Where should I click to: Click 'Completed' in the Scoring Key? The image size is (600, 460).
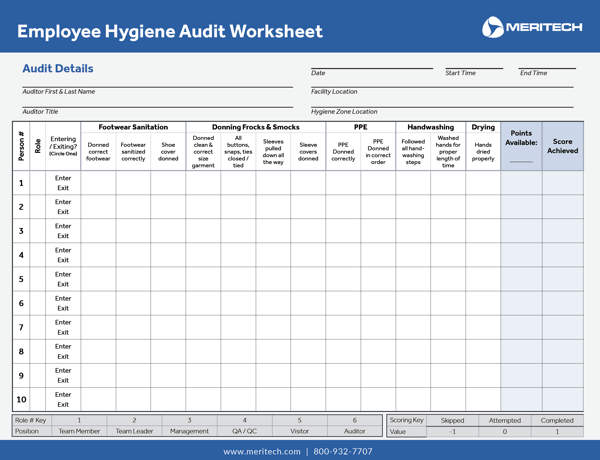point(557,420)
